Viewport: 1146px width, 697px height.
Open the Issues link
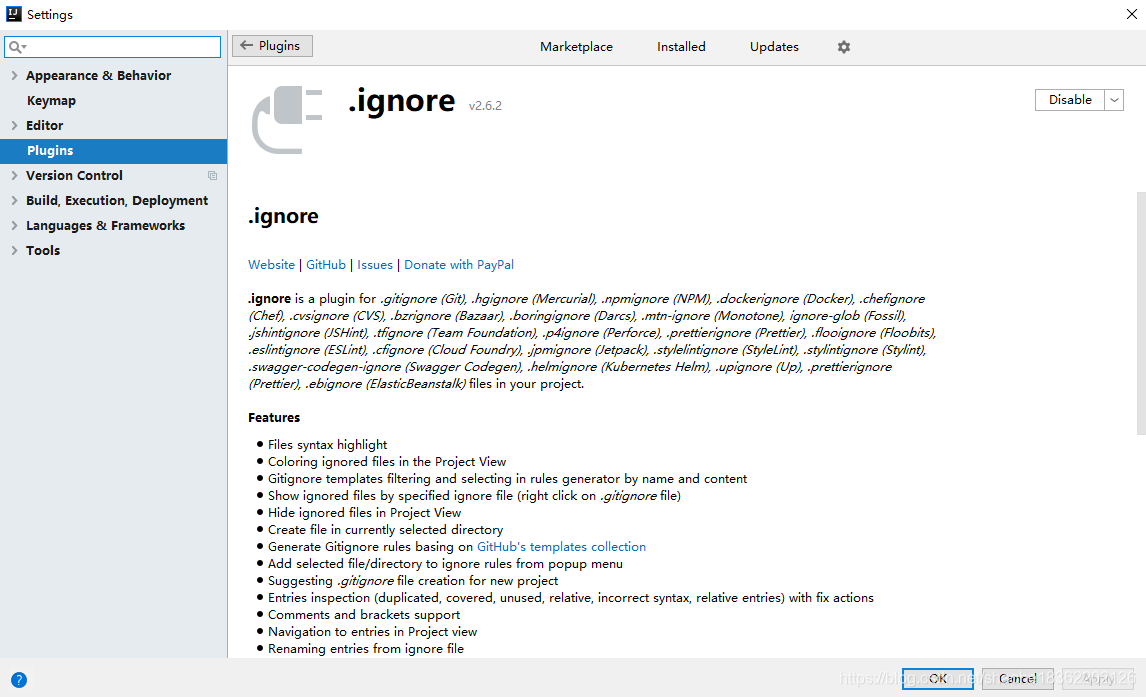pyautogui.click(x=374, y=264)
